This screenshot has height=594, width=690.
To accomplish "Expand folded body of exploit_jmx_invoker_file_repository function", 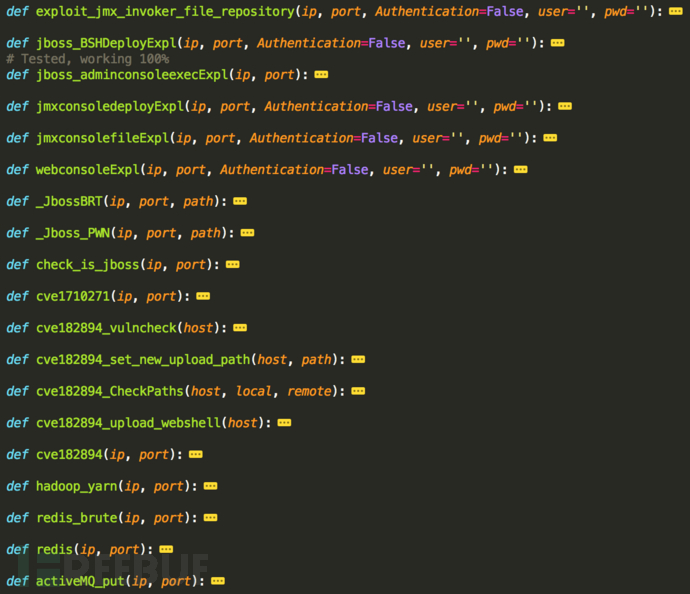I will [x=675, y=11].
